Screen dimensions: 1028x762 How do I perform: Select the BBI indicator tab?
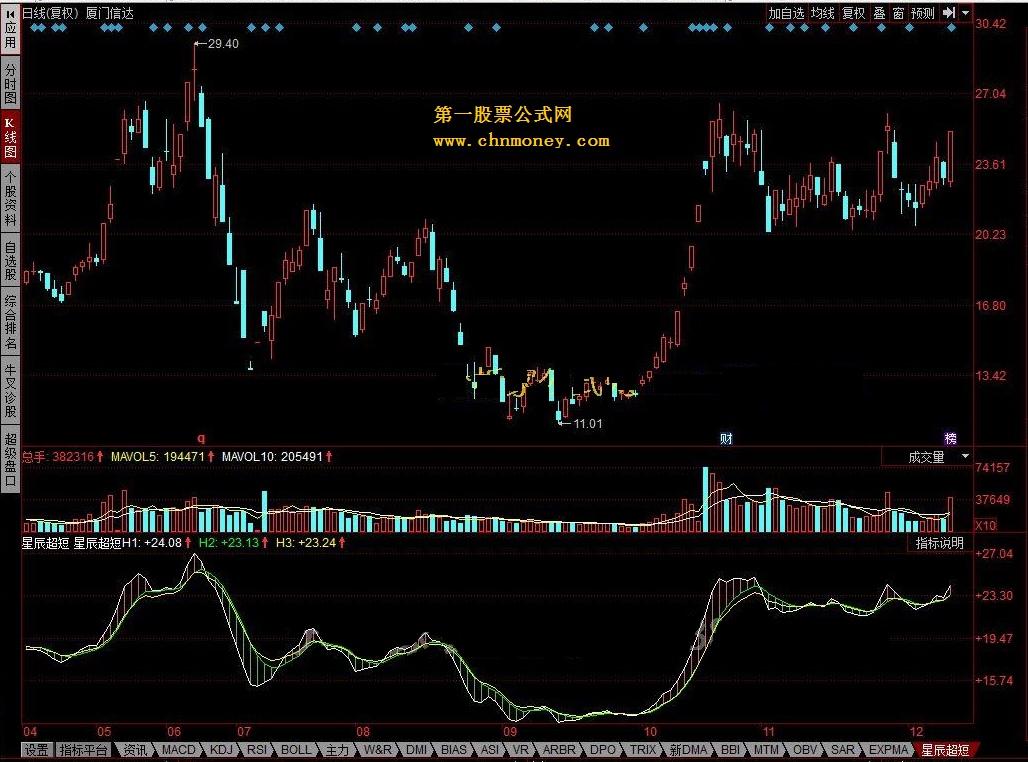point(730,750)
